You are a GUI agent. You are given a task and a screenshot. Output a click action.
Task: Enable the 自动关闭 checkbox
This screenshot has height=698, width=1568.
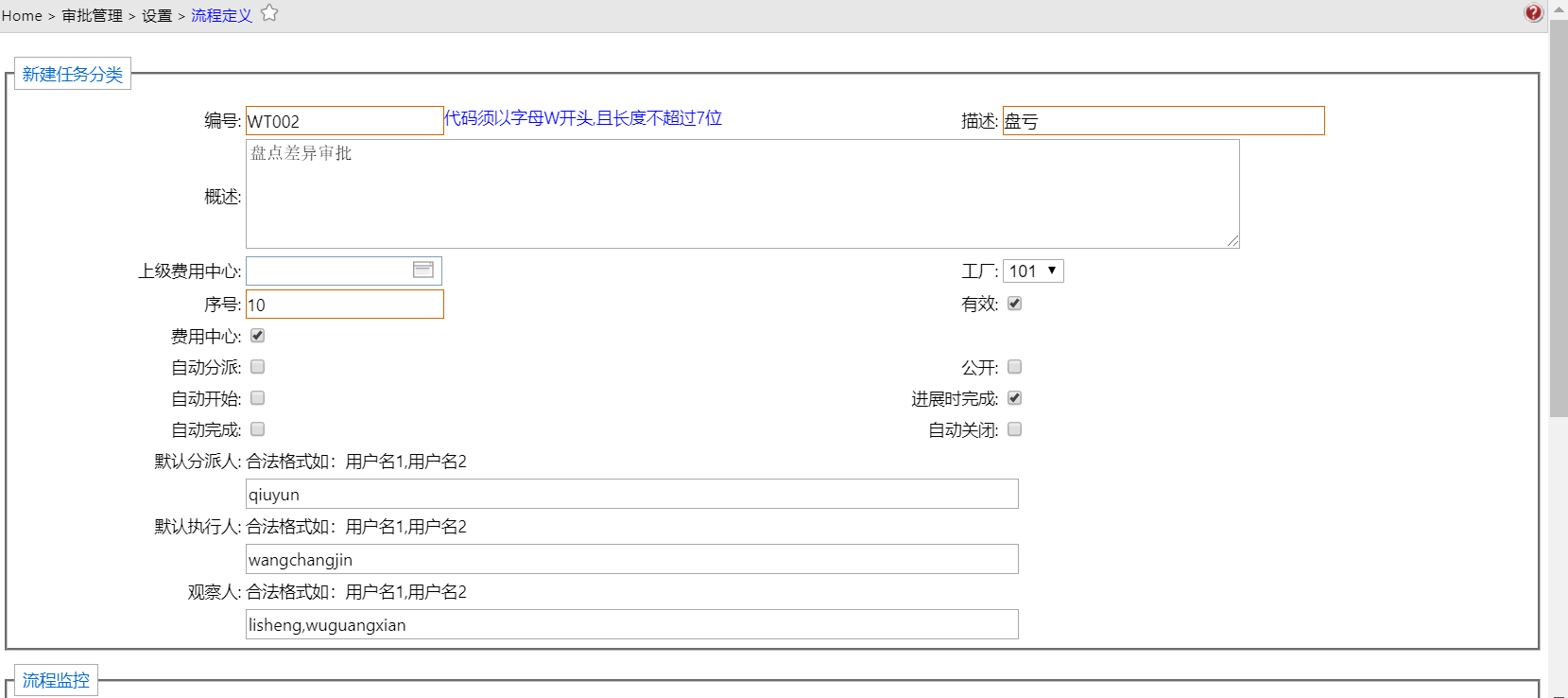[1014, 429]
